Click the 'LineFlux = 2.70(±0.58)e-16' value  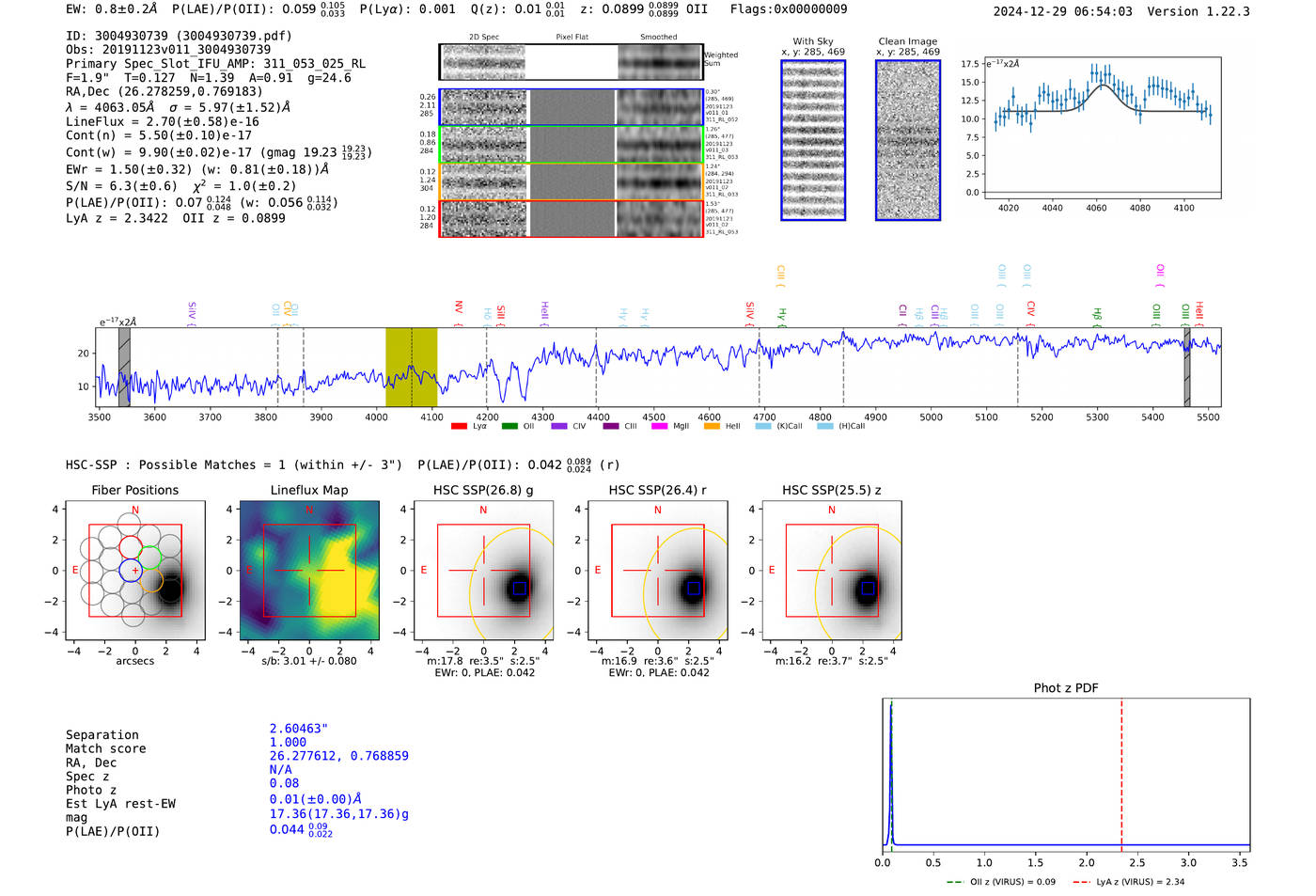(163, 122)
